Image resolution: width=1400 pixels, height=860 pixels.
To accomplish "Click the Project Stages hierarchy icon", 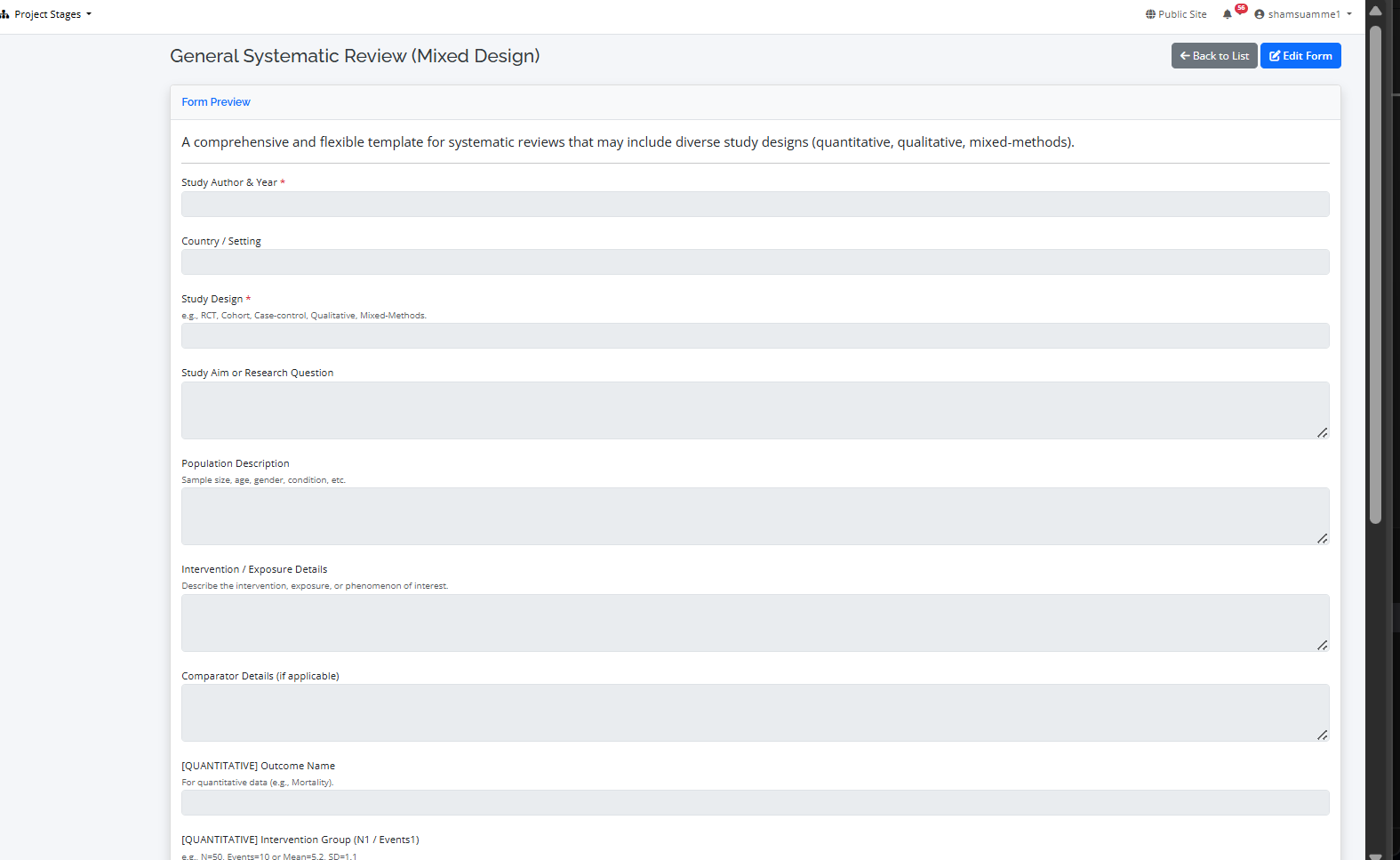I will 5,14.
